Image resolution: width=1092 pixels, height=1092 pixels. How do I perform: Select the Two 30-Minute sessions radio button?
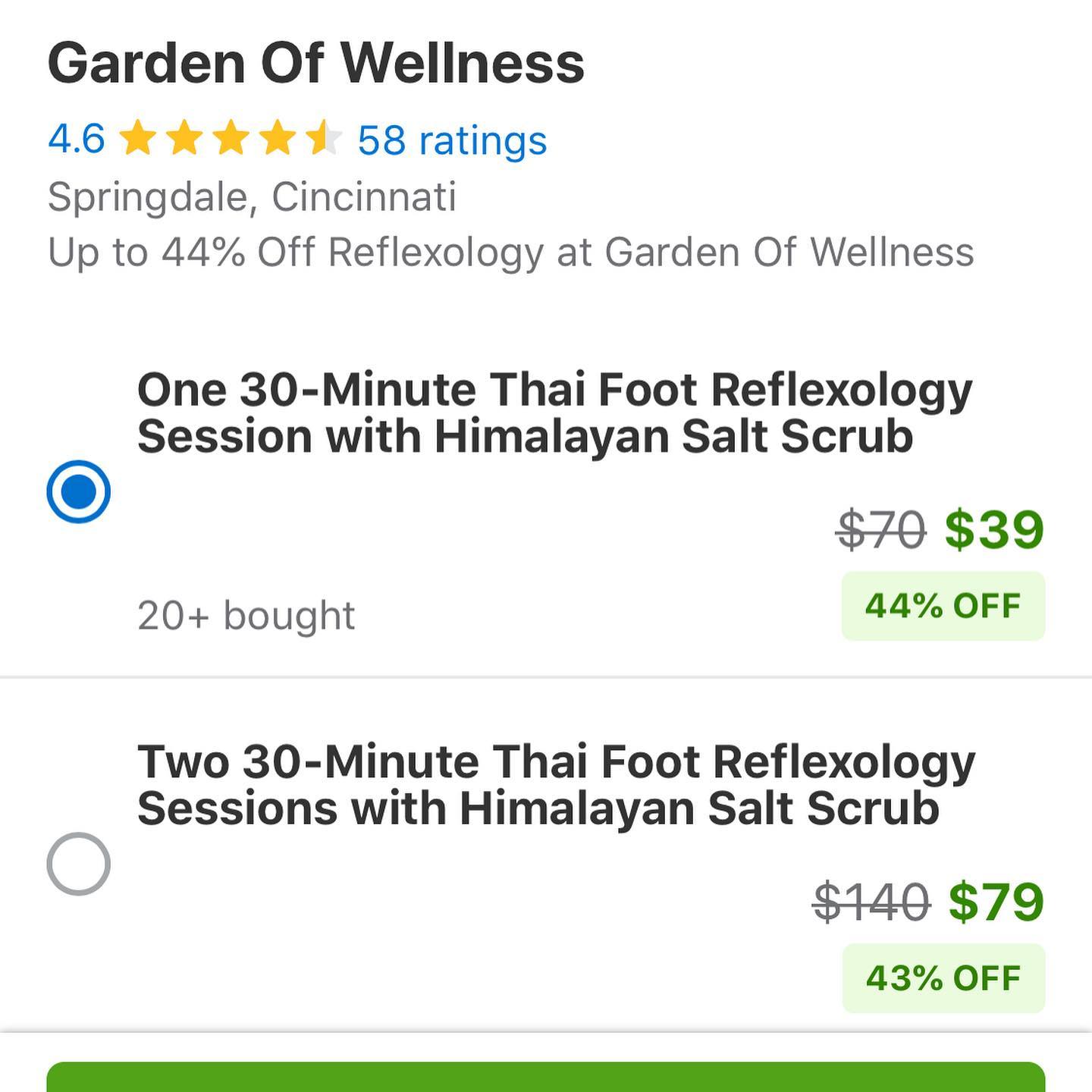tap(79, 864)
